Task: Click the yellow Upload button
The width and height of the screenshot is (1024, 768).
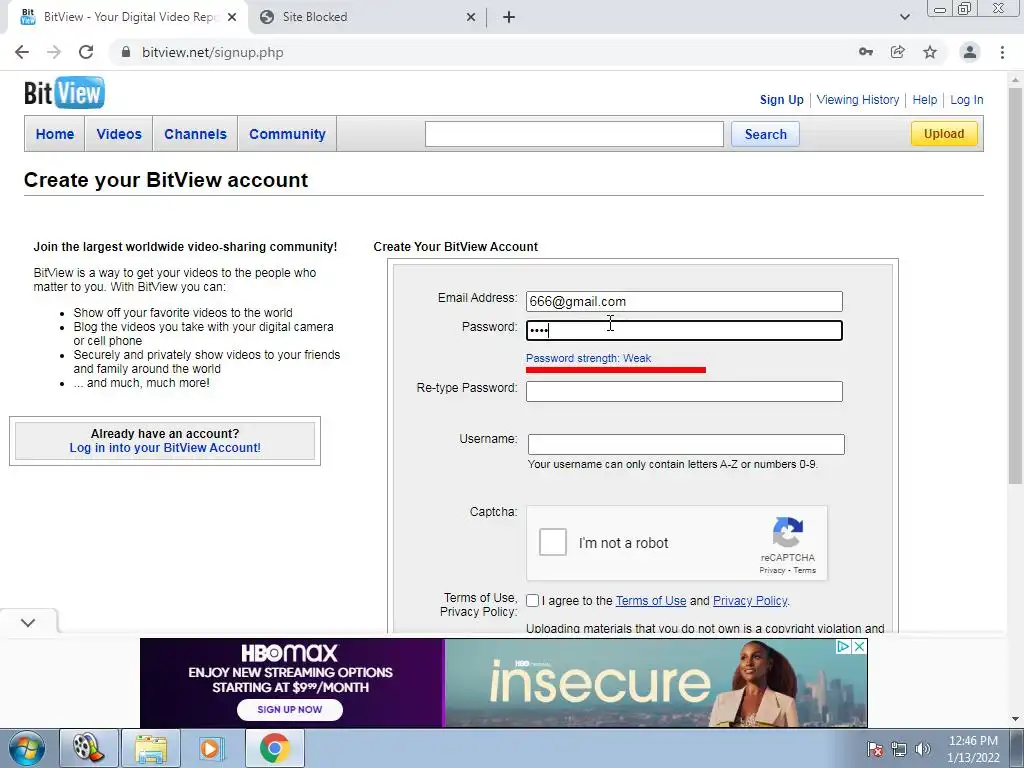Action: (x=944, y=134)
